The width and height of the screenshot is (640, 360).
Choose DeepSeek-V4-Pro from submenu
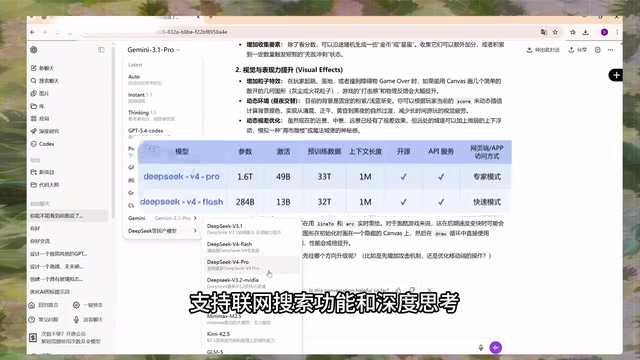[252, 265]
